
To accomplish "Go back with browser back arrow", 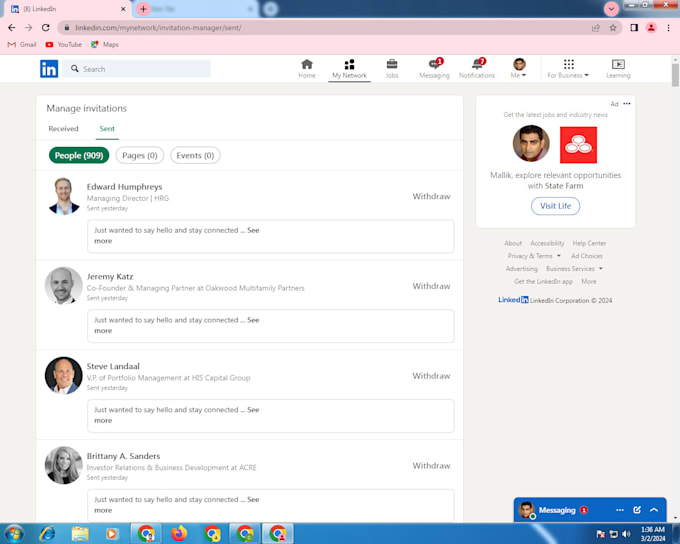I will coord(12,28).
